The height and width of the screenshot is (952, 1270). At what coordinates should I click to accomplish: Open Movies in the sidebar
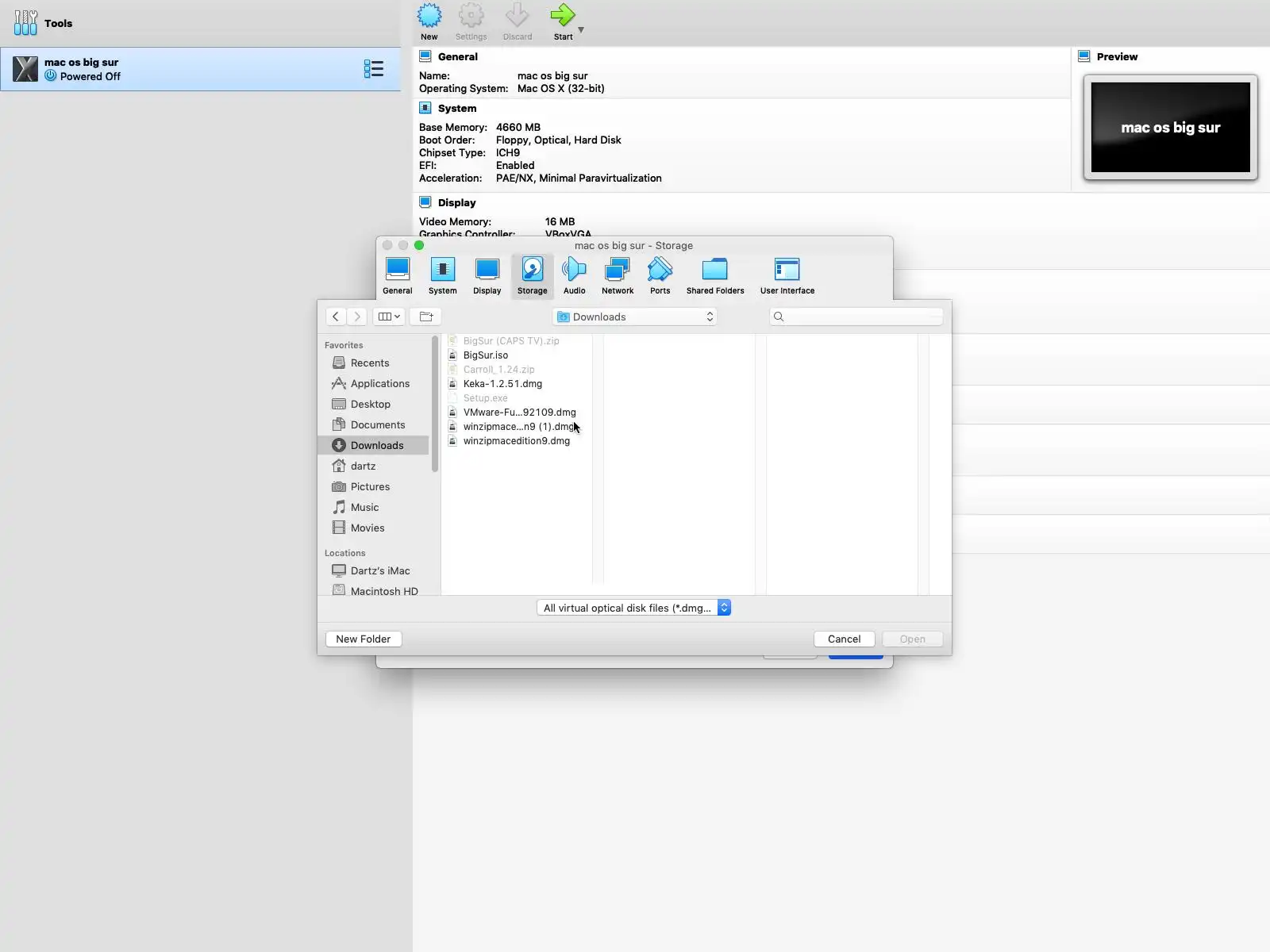tap(373, 528)
